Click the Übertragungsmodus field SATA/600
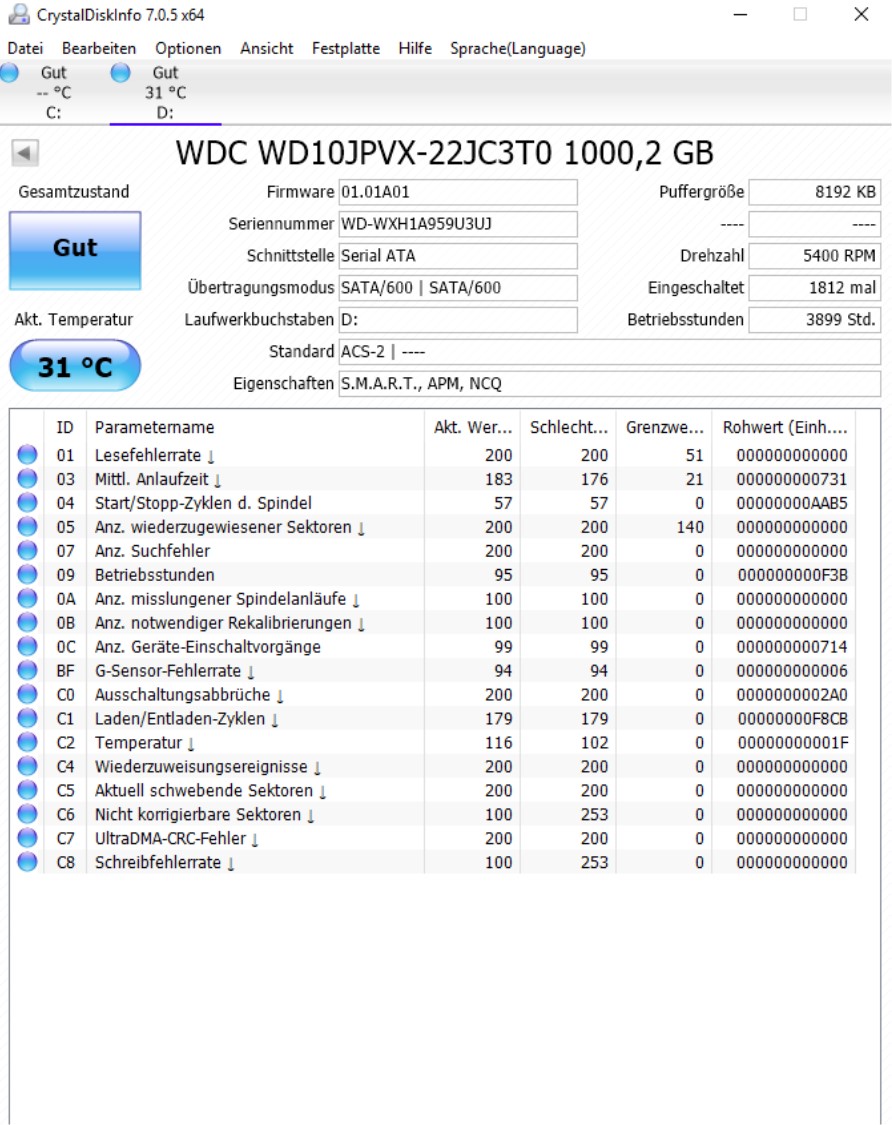The image size is (892, 1125). pos(458,288)
